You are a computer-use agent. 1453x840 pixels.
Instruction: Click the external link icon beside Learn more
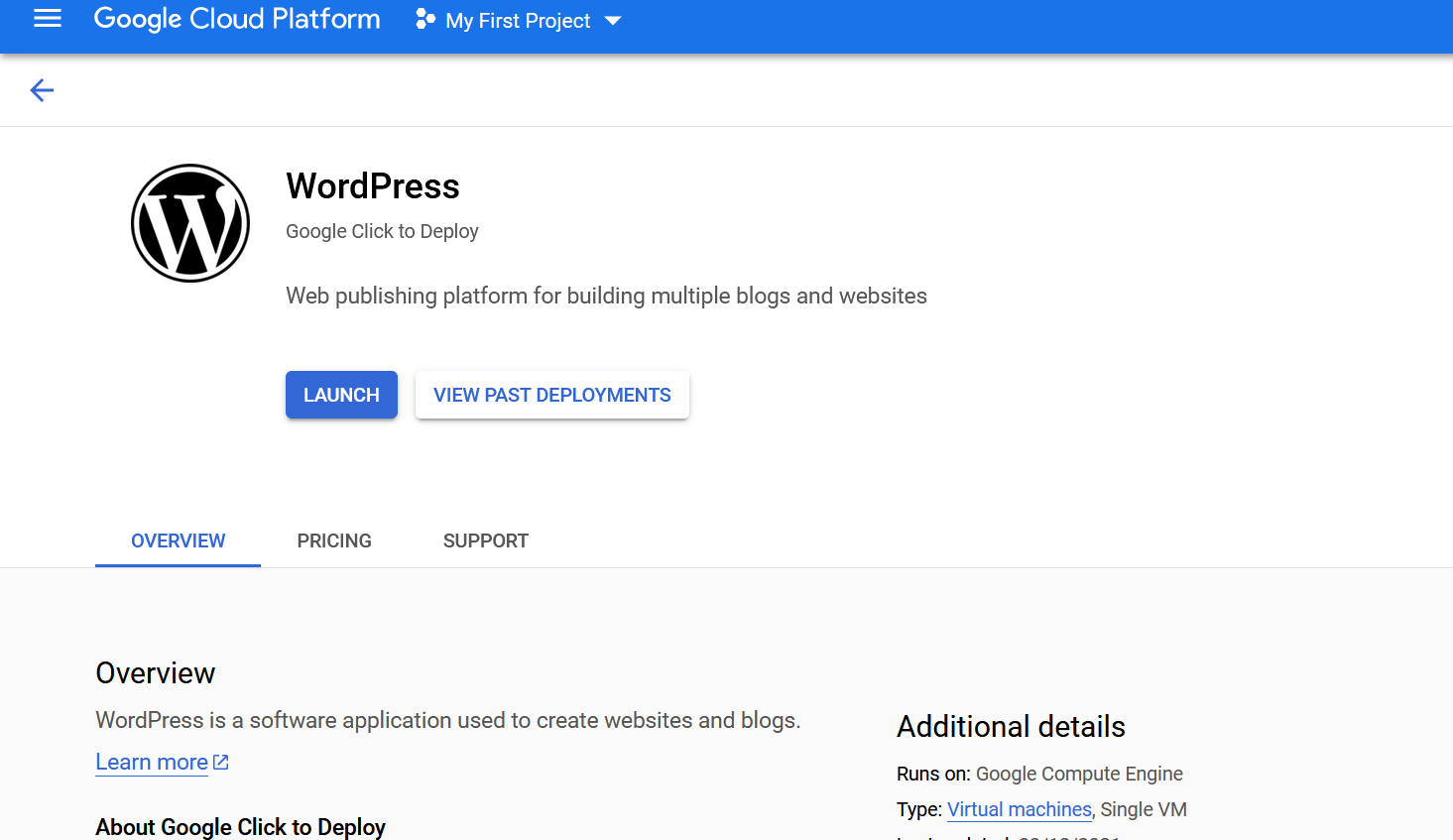tap(221, 762)
